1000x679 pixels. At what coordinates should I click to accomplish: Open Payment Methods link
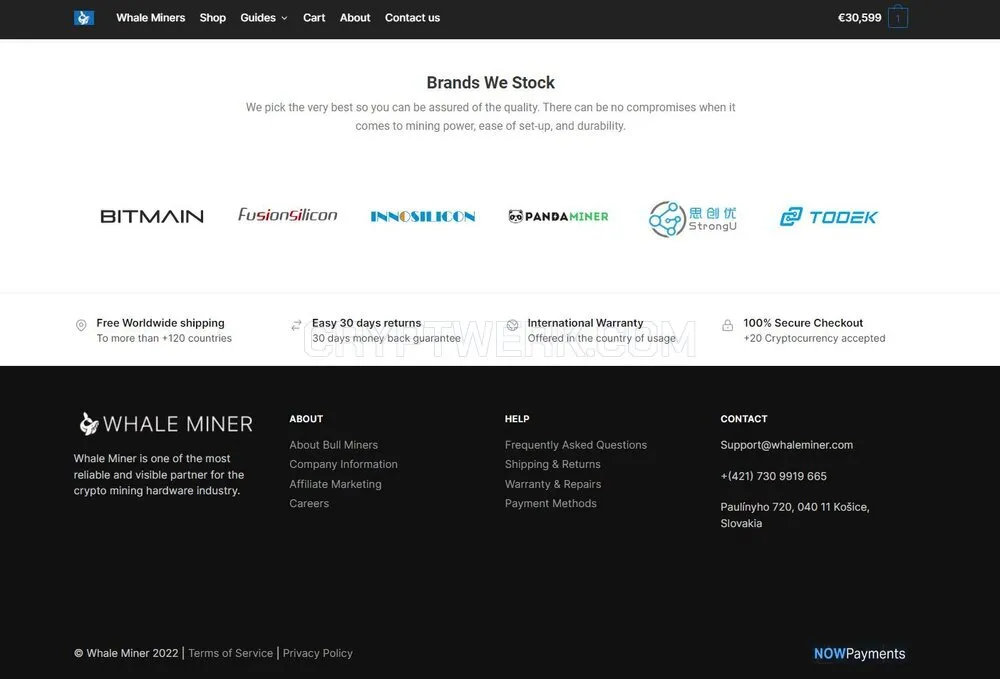coord(550,503)
